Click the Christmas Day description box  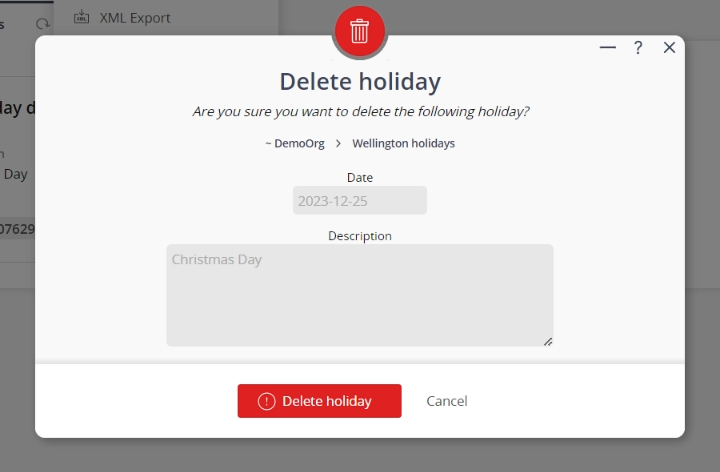pos(360,295)
